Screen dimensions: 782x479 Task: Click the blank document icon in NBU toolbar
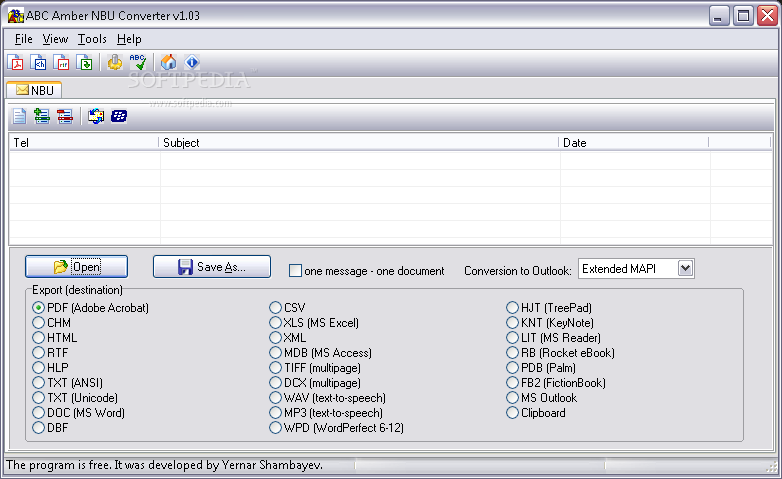19,116
